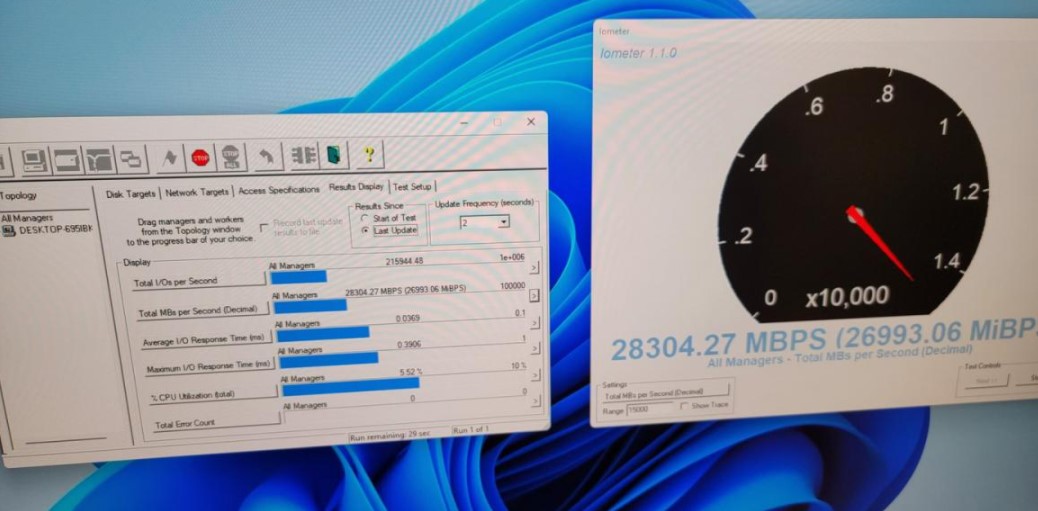Open the Total I/Os per Second metric selector
The height and width of the screenshot is (511, 1038).
(199, 282)
